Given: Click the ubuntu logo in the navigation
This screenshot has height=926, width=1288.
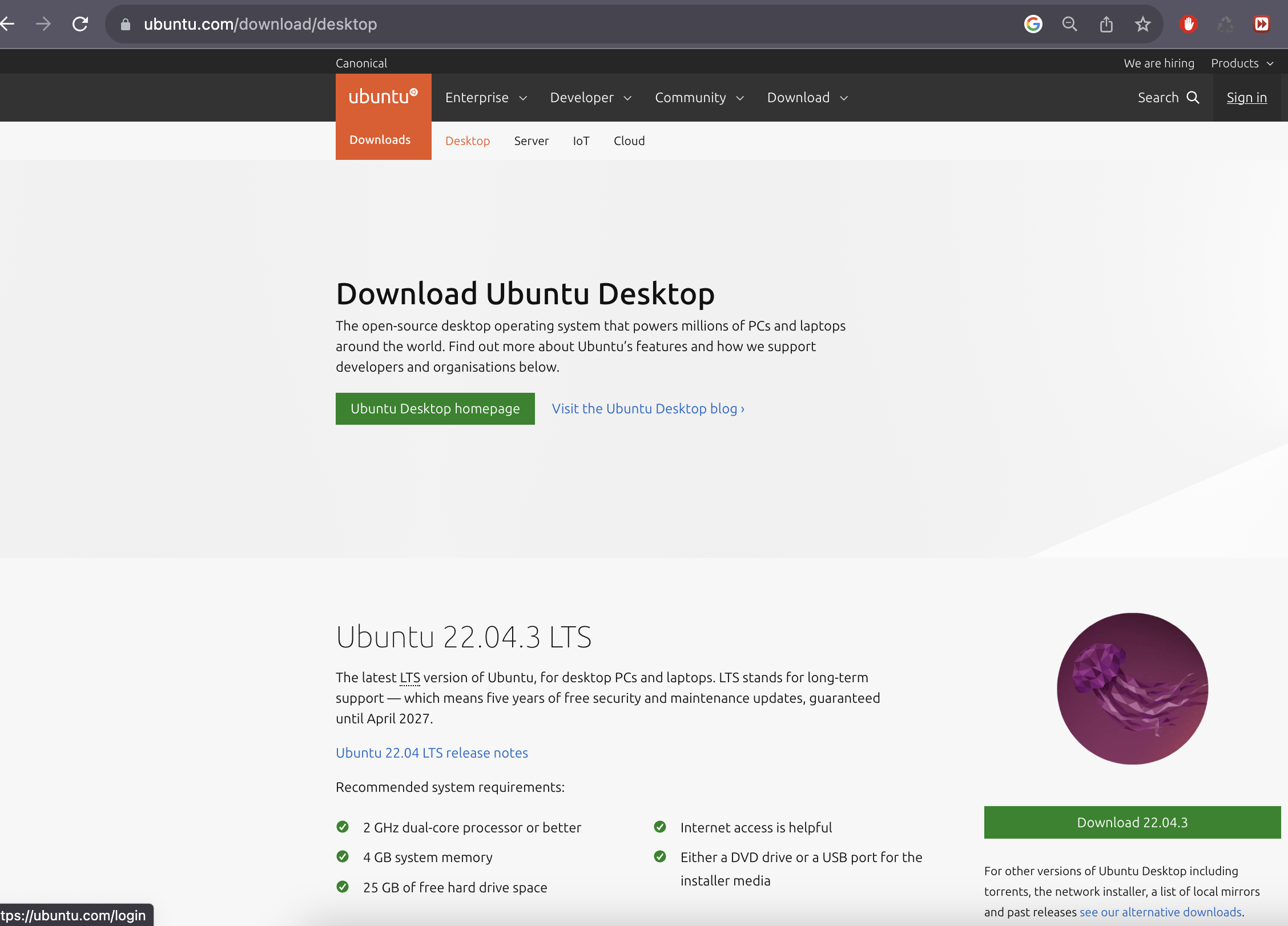Looking at the screenshot, I should click(383, 96).
